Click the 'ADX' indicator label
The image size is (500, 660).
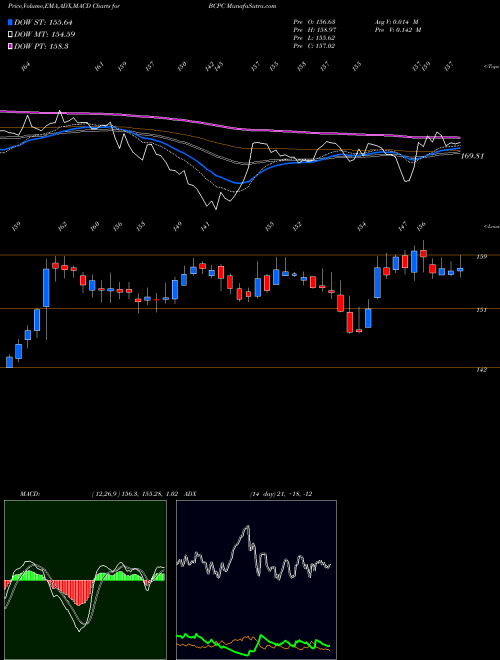[x=190, y=493]
